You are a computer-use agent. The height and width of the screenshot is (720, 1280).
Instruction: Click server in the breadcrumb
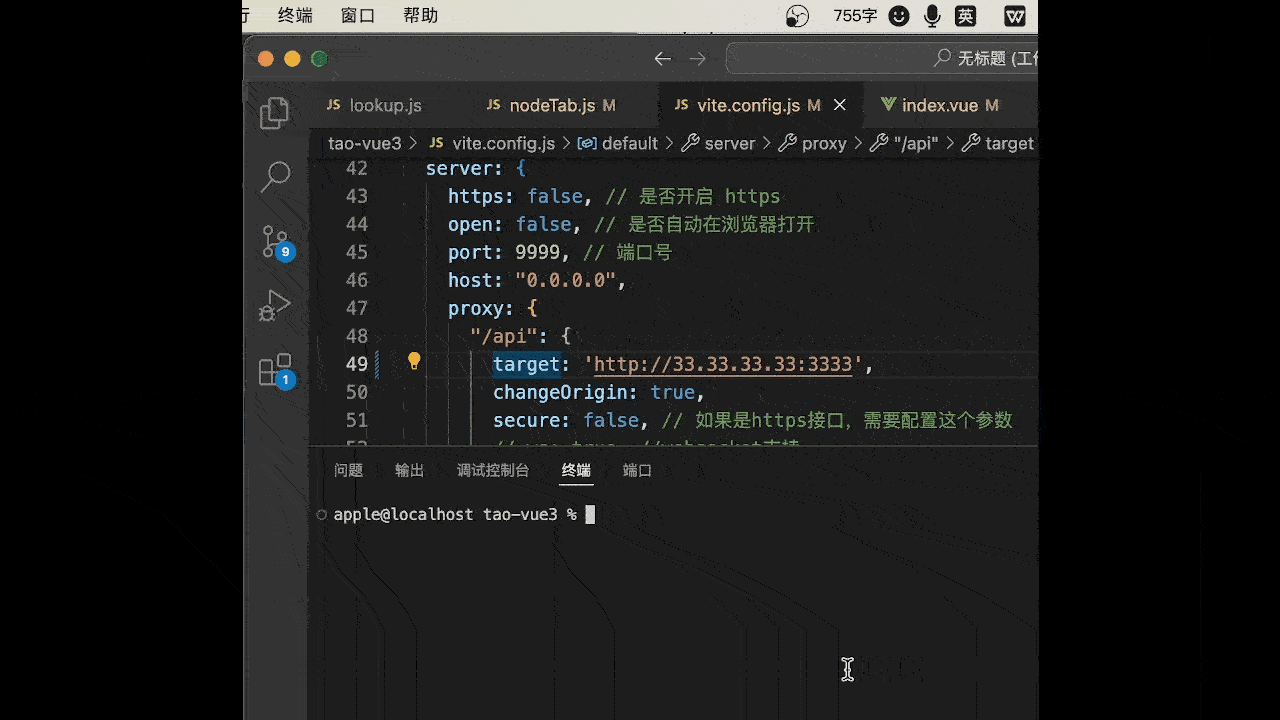pos(729,143)
